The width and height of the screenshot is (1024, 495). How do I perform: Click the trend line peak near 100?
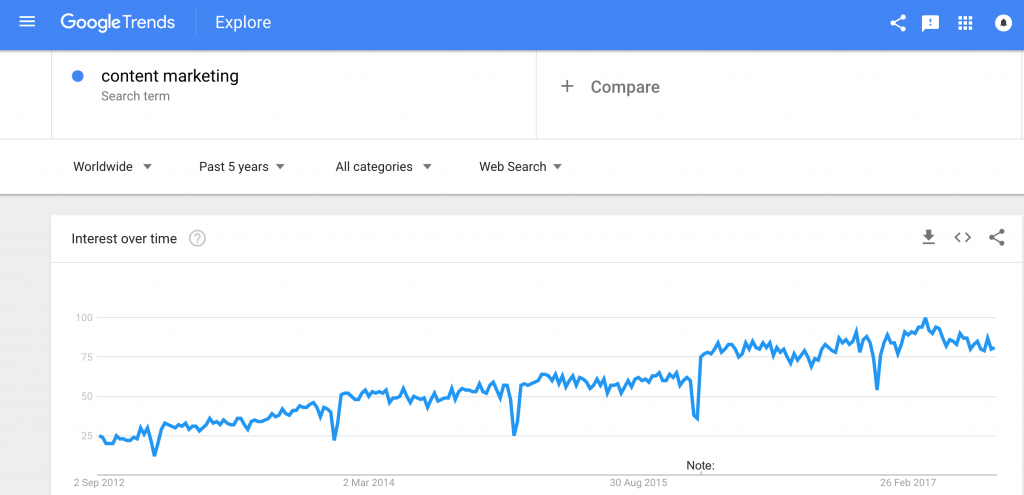click(925, 320)
